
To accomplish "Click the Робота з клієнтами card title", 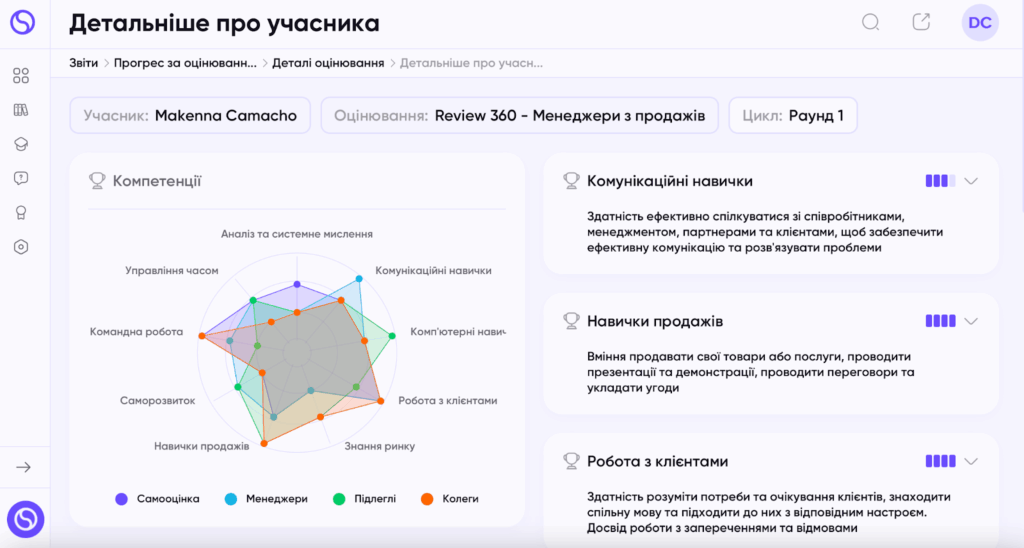I will pyautogui.click(x=658, y=462).
